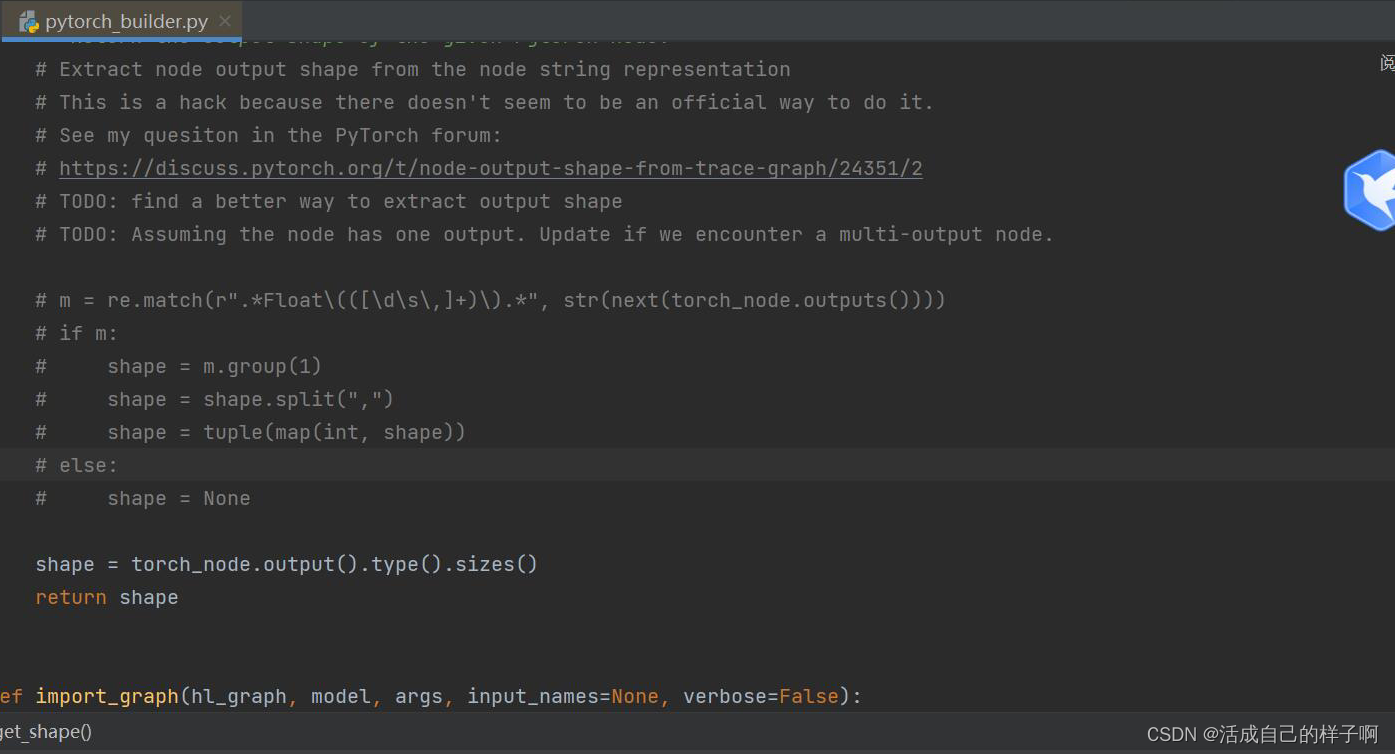
Task: Place cursor on the return shape statement
Action: [106, 597]
